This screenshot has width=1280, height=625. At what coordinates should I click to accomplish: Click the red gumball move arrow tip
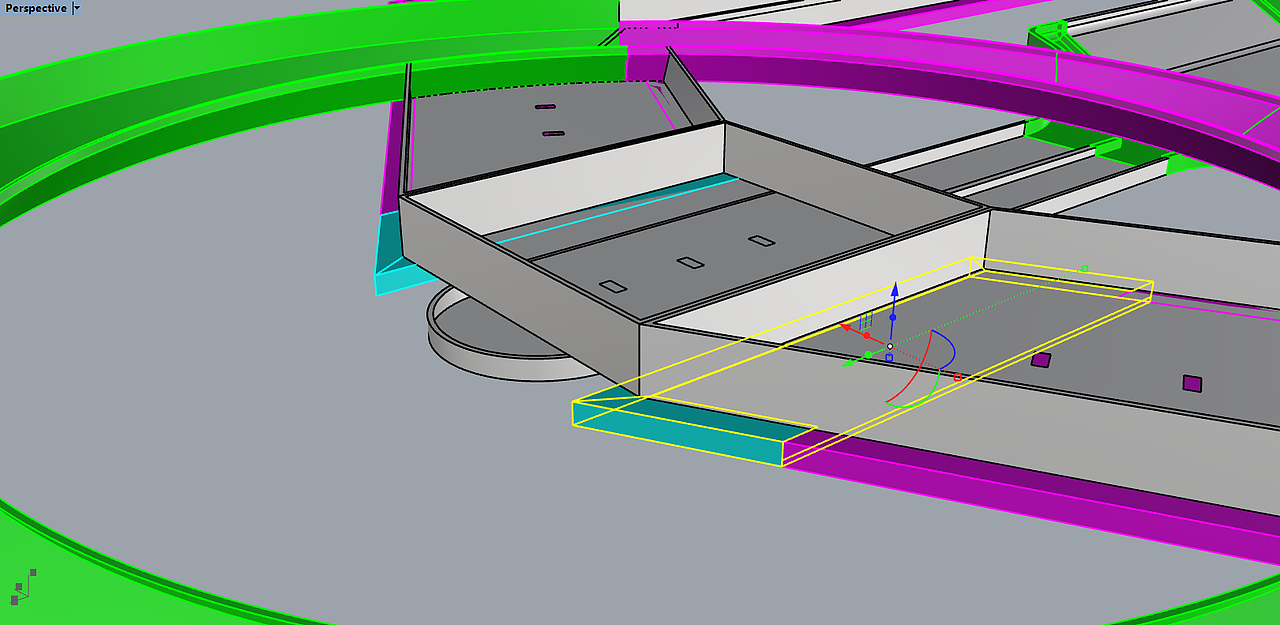845,326
